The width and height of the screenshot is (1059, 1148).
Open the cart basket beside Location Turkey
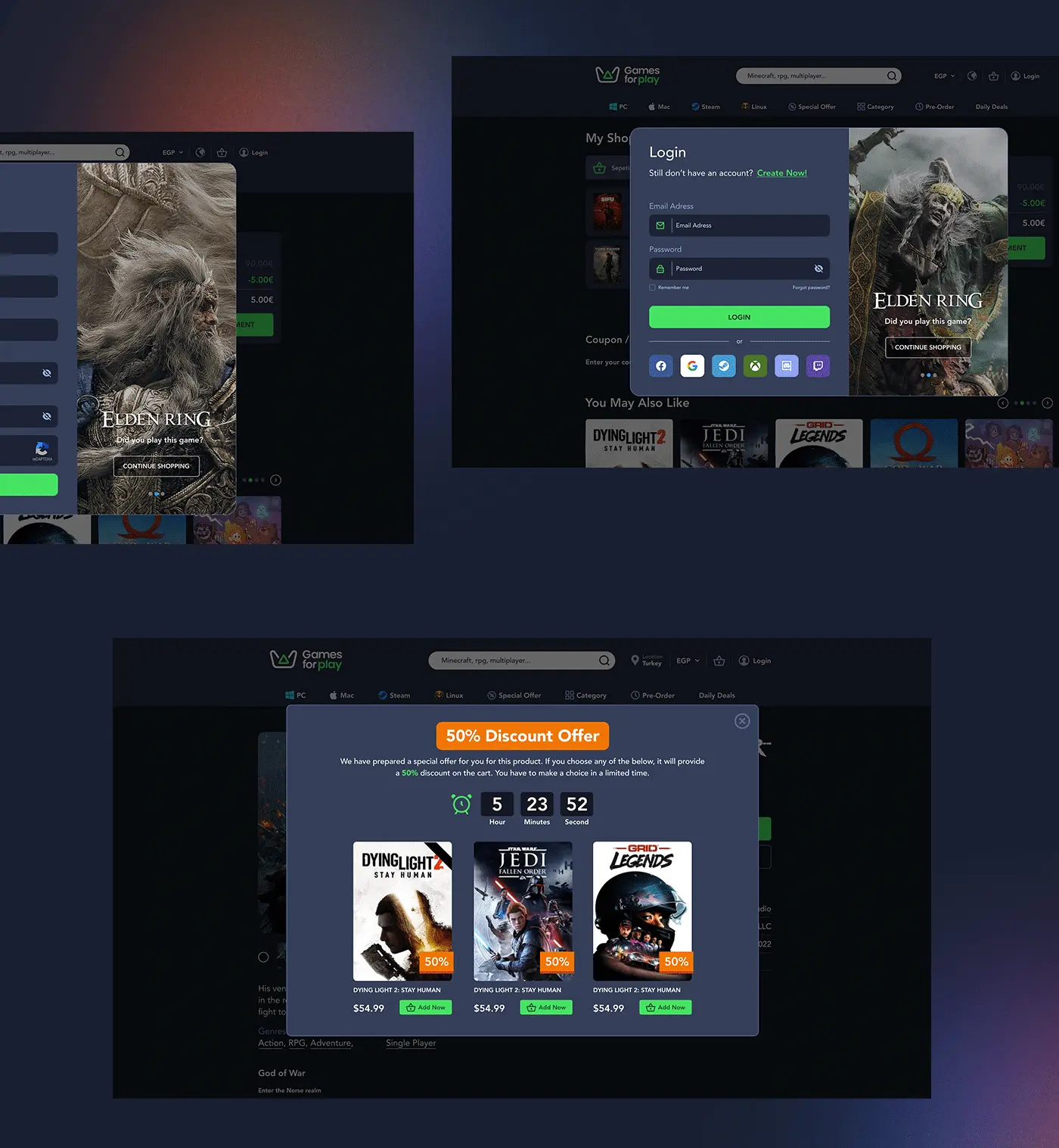(719, 661)
